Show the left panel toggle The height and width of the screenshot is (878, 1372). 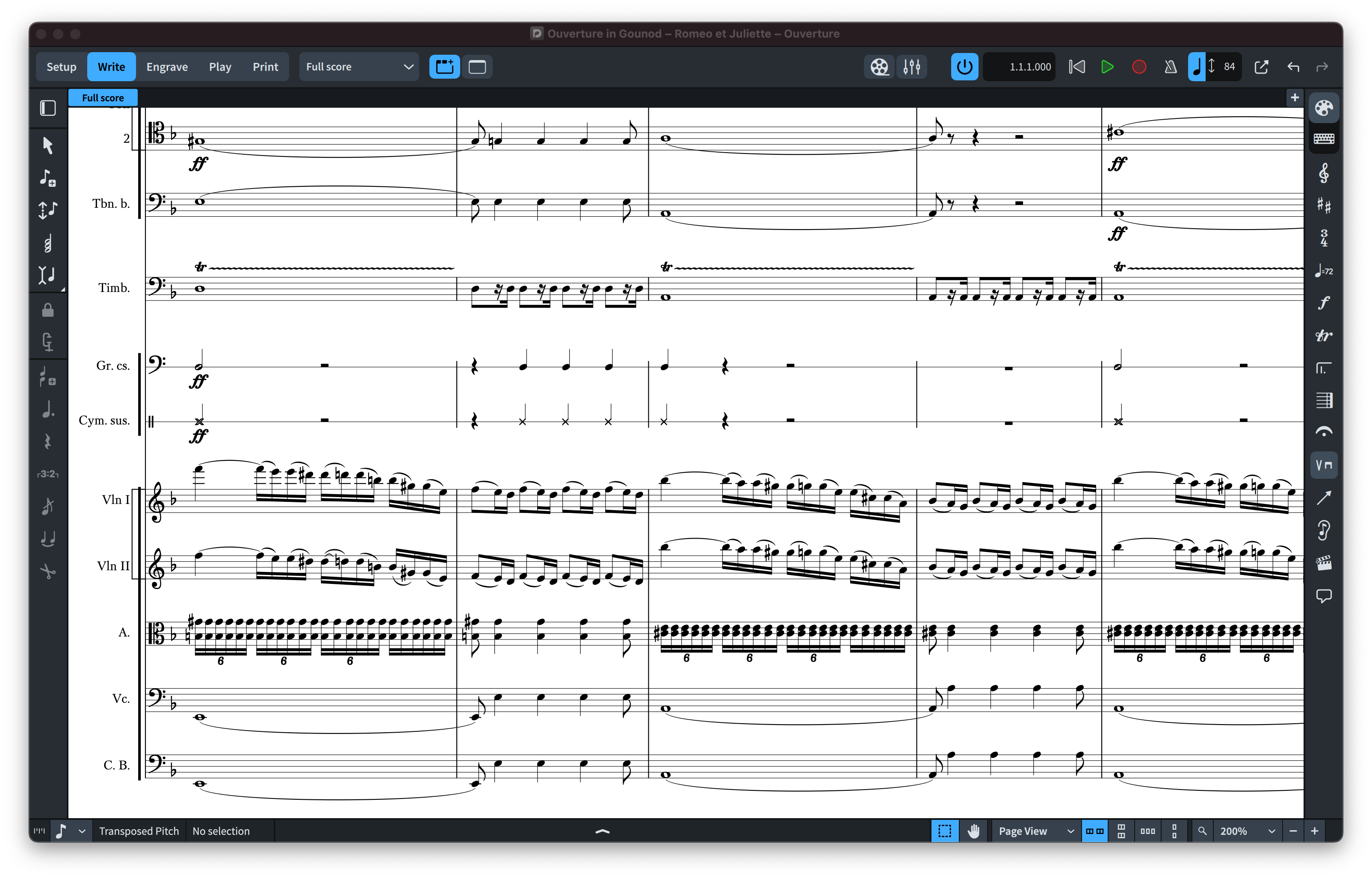[48, 108]
